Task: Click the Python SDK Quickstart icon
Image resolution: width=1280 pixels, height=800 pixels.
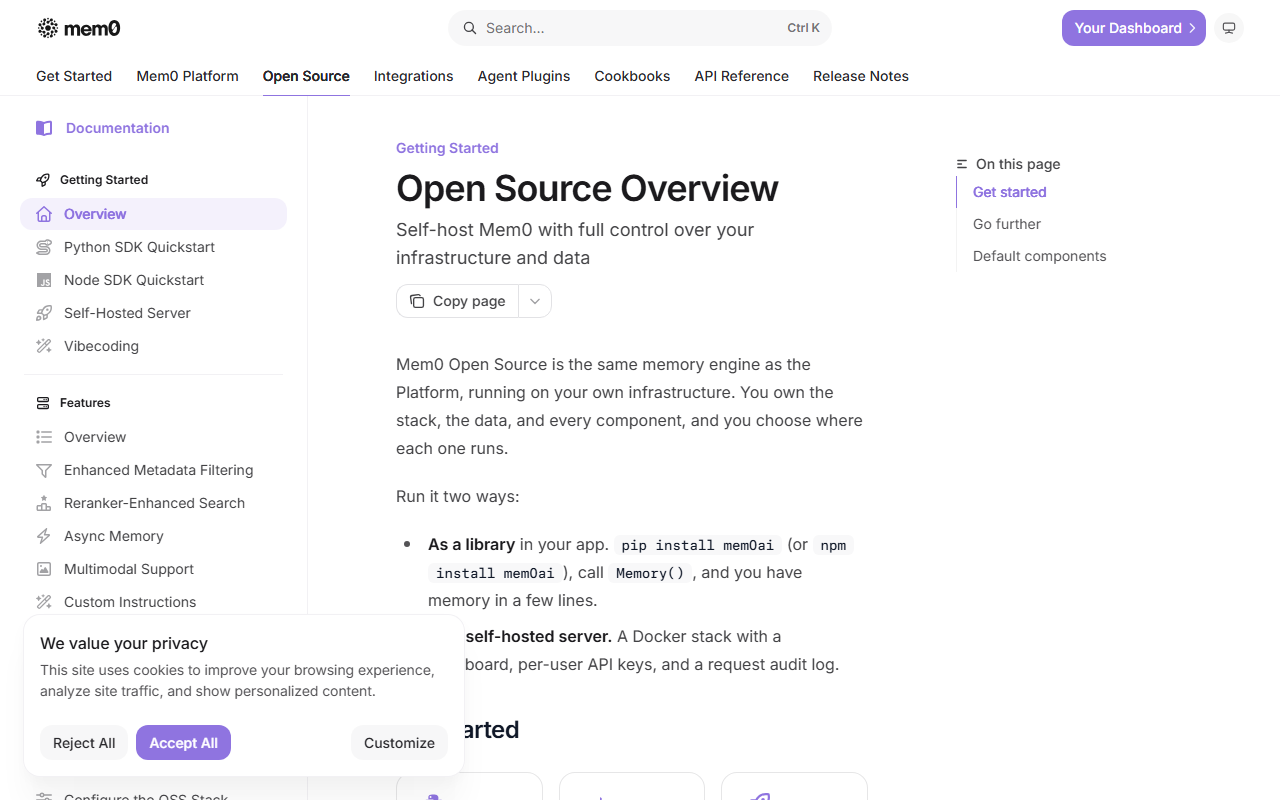Action: pos(44,247)
